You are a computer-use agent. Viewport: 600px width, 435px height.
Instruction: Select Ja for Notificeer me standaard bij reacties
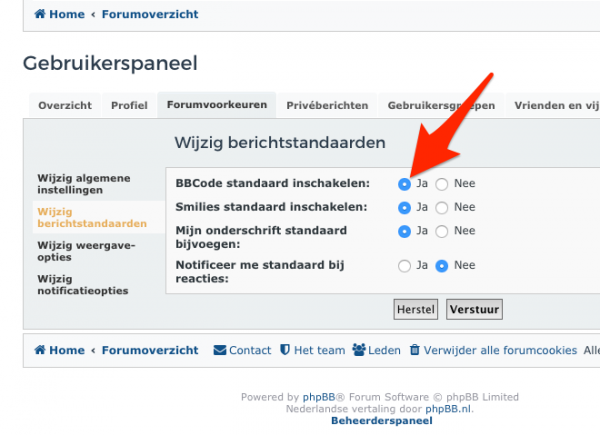(x=404, y=266)
